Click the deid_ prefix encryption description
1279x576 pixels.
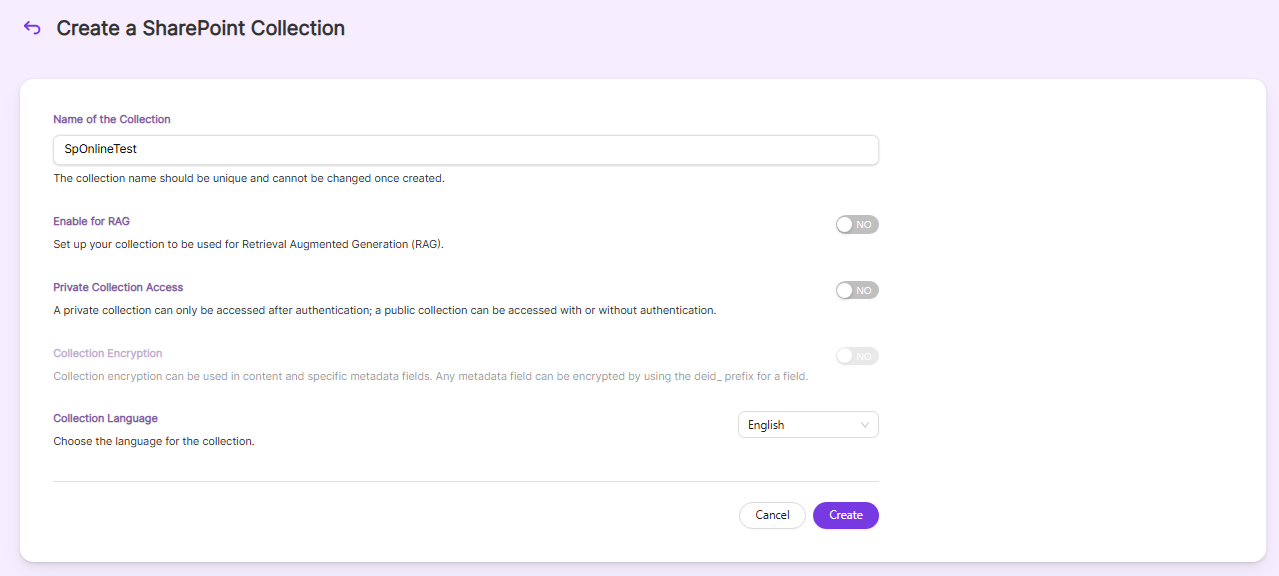coord(430,376)
